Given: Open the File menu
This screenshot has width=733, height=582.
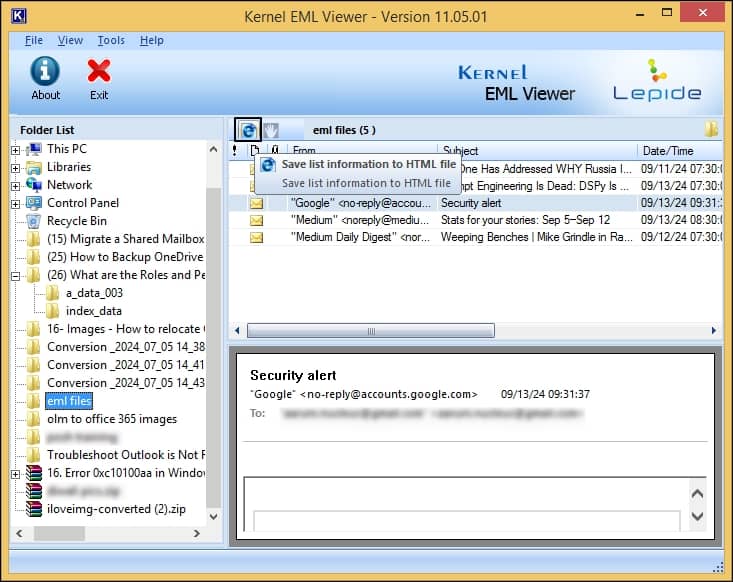Looking at the screenshot, I should (34, 41).
